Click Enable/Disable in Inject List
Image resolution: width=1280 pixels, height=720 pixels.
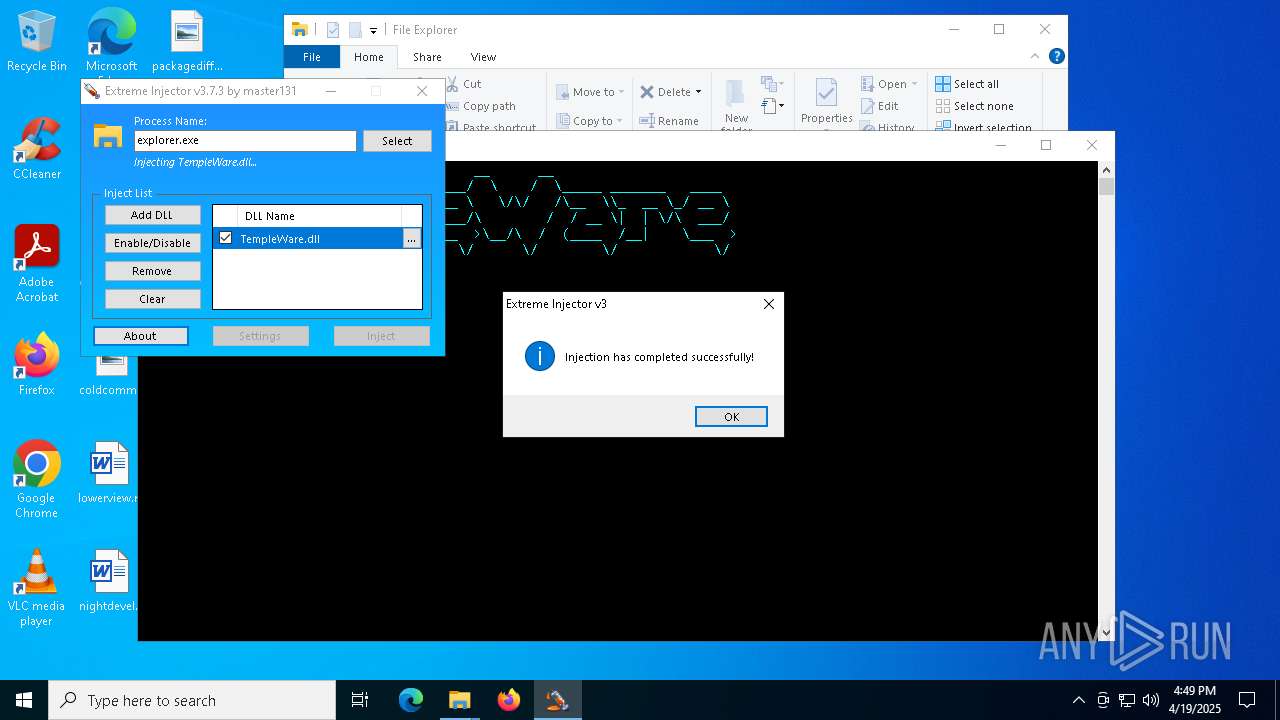tap(152, 243)
